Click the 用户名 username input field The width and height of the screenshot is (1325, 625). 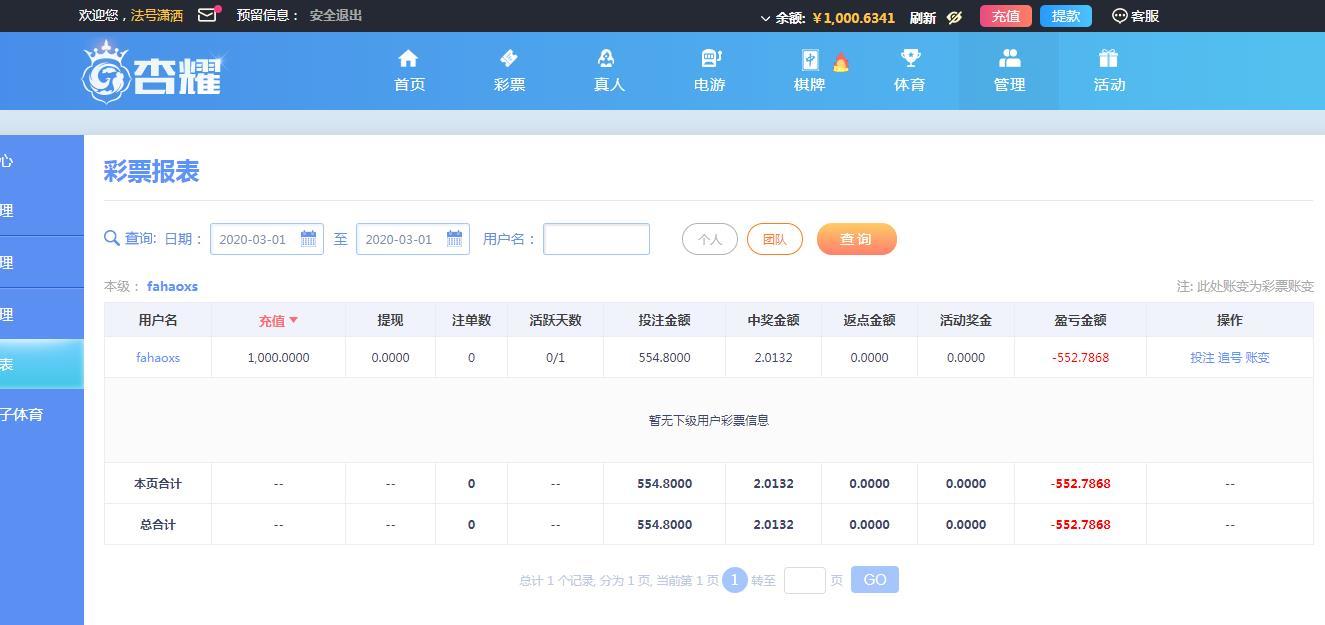[596, 239]
